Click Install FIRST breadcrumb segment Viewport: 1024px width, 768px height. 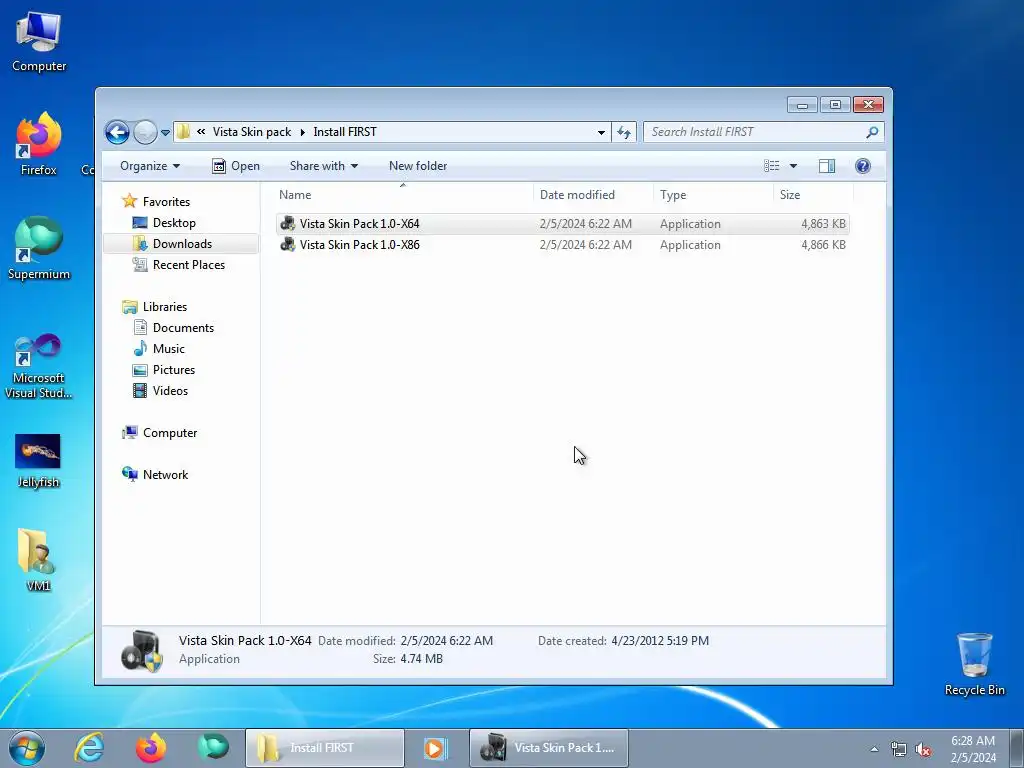coord(345,132)
